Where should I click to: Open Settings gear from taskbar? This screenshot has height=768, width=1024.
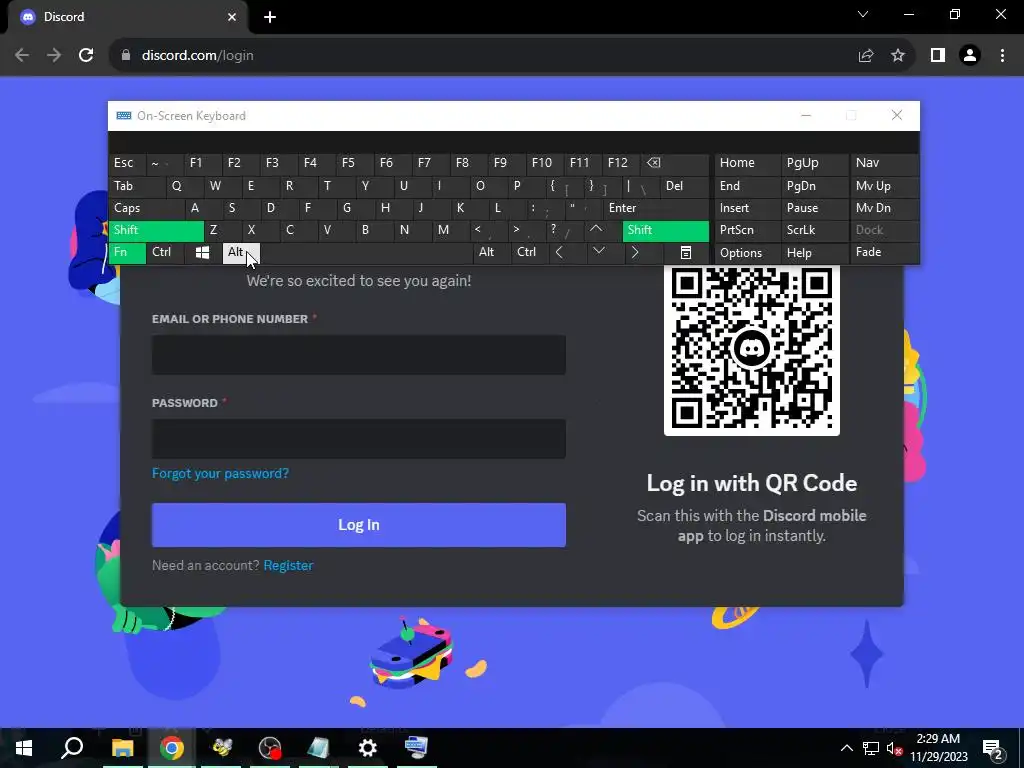point(368,748)
